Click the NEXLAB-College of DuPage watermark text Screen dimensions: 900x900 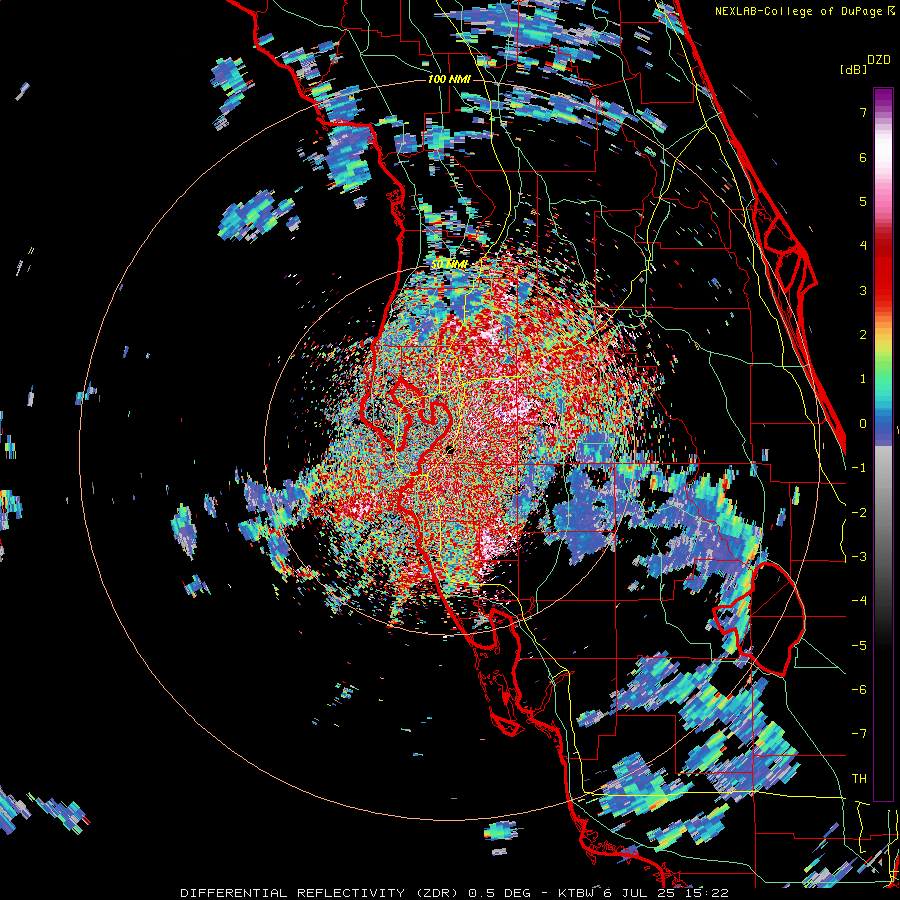coord(804,11)
